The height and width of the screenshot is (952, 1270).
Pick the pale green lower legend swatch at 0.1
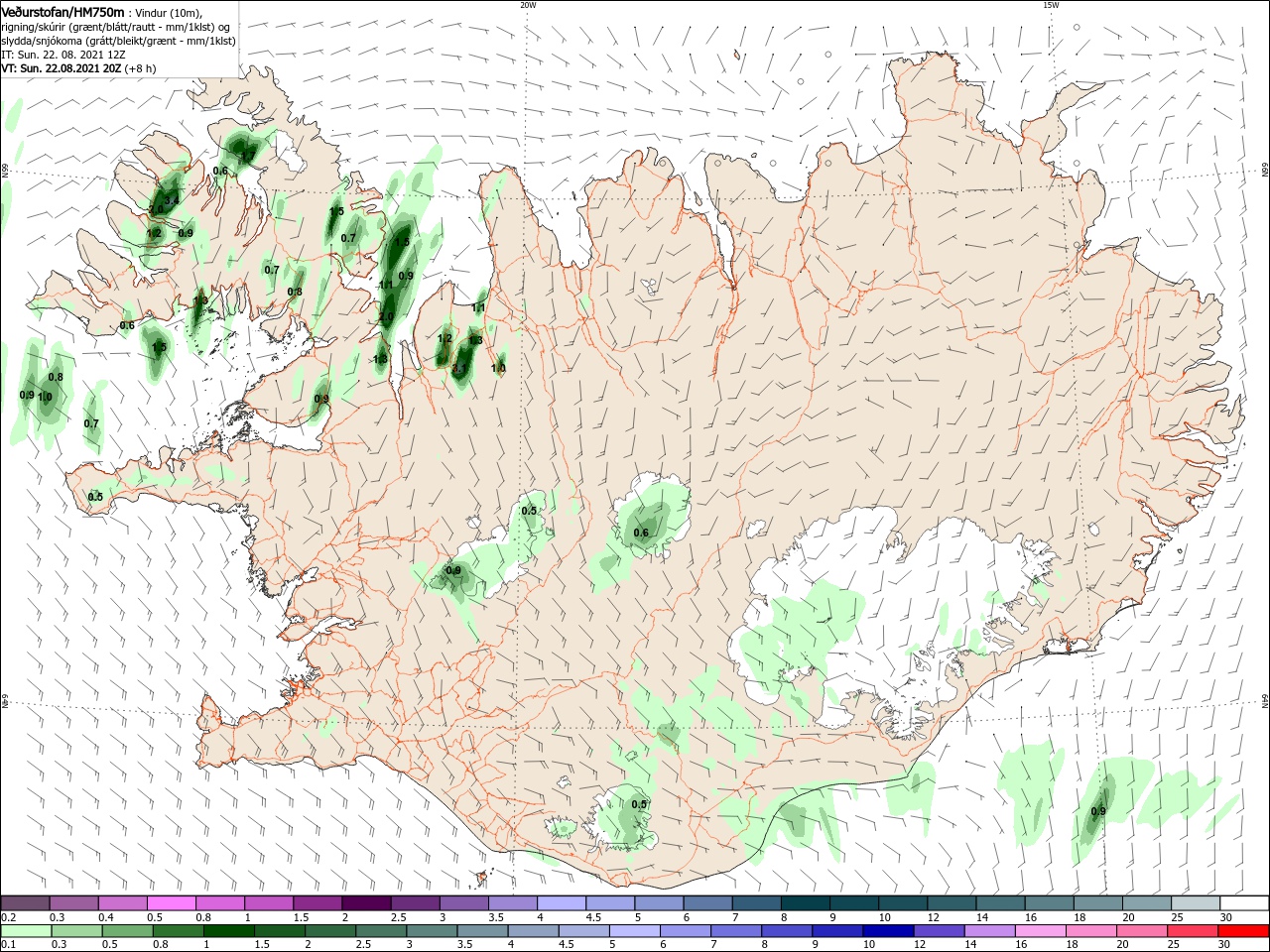tap(26, 931)
